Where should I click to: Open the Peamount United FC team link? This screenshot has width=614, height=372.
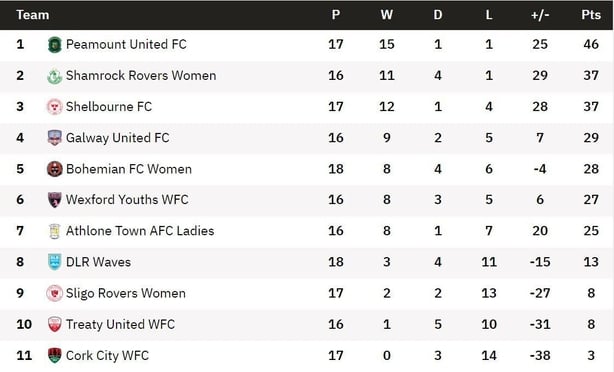pyautogui.click(x=126, y=44)
